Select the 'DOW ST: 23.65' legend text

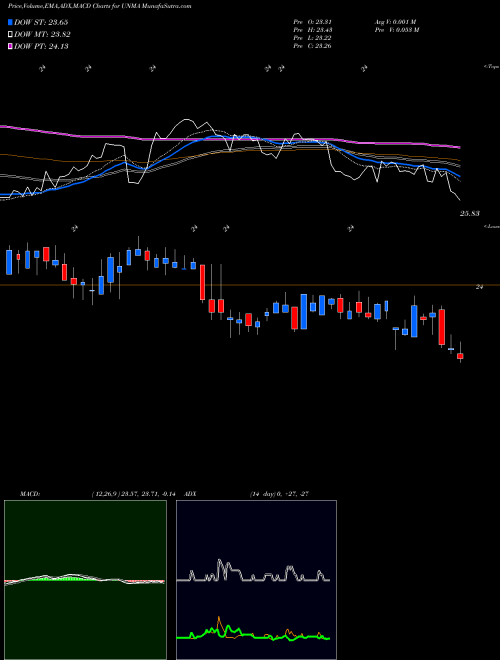click(x=41, y=22)
